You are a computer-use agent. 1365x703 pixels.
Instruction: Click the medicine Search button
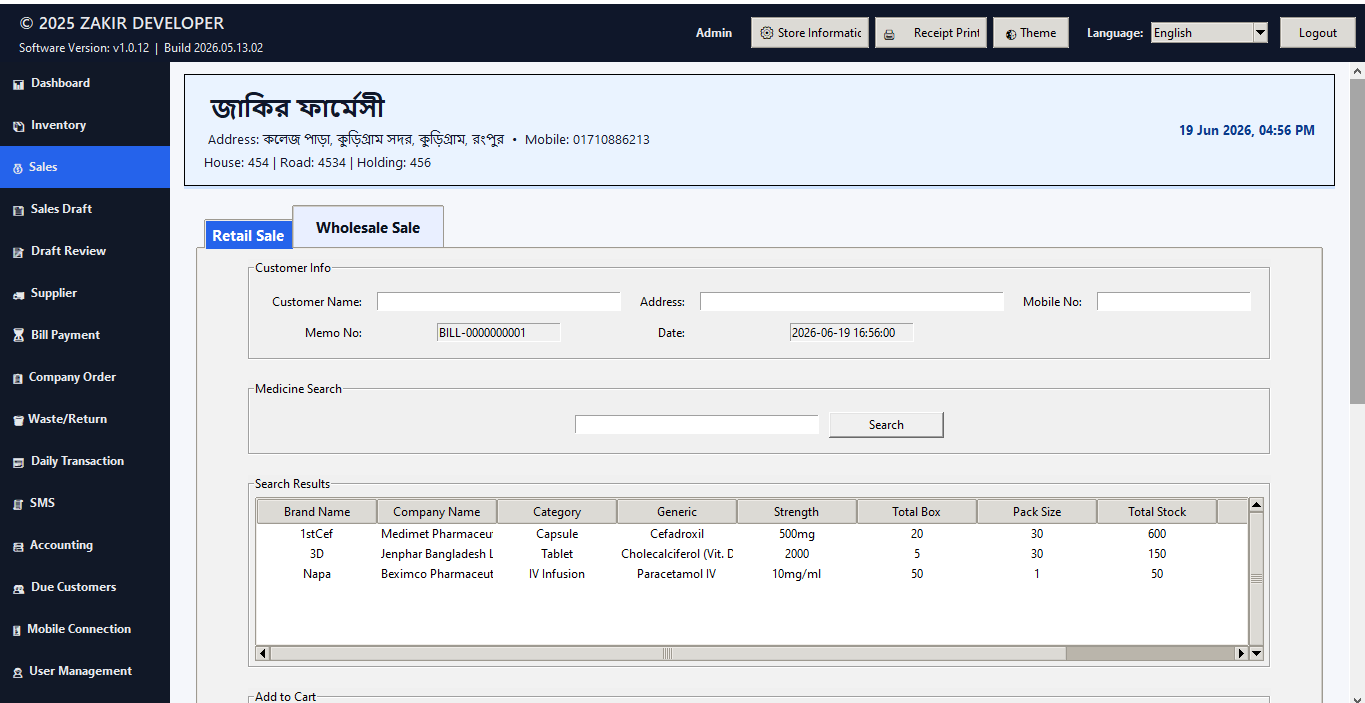click(x=886, y=425)
